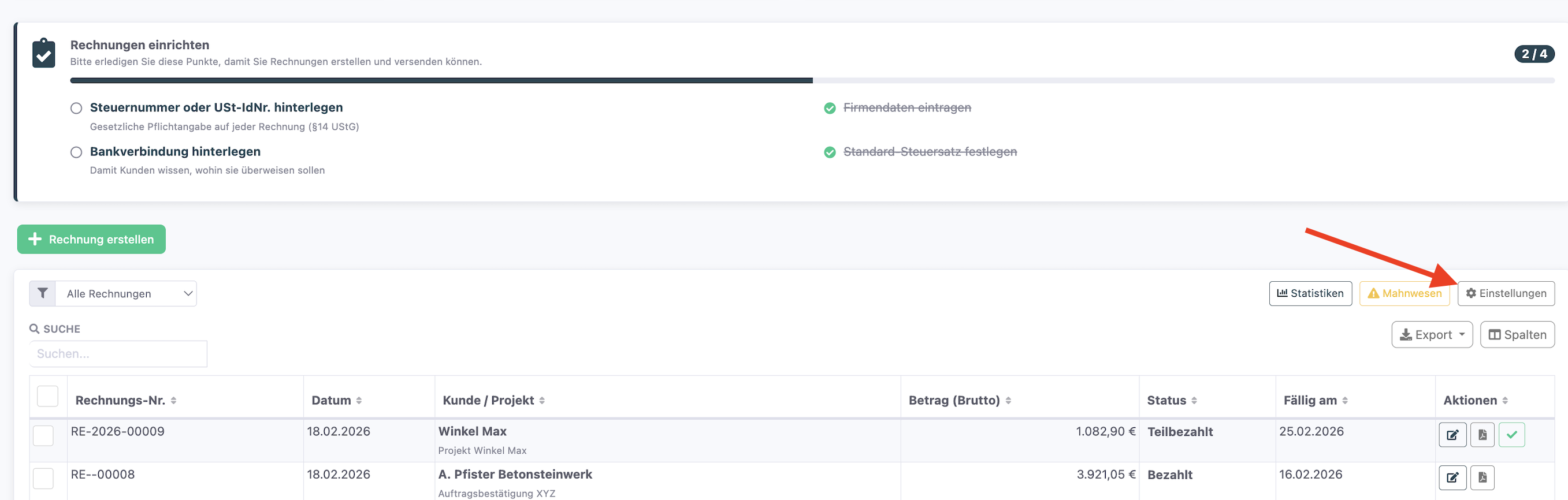Mark invoice RE-2026-00009 as paid
Image resolution: width=1568 pixels, height=500 pixels.
1511,435
